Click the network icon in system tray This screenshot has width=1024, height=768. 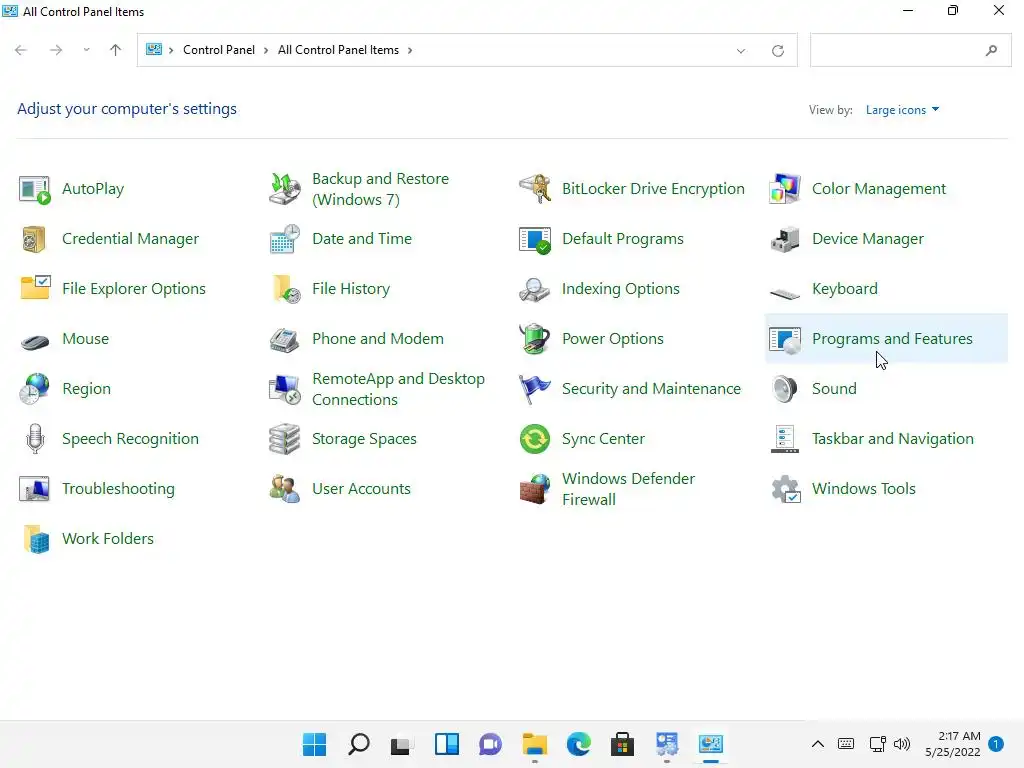click(x=878, y=744)
